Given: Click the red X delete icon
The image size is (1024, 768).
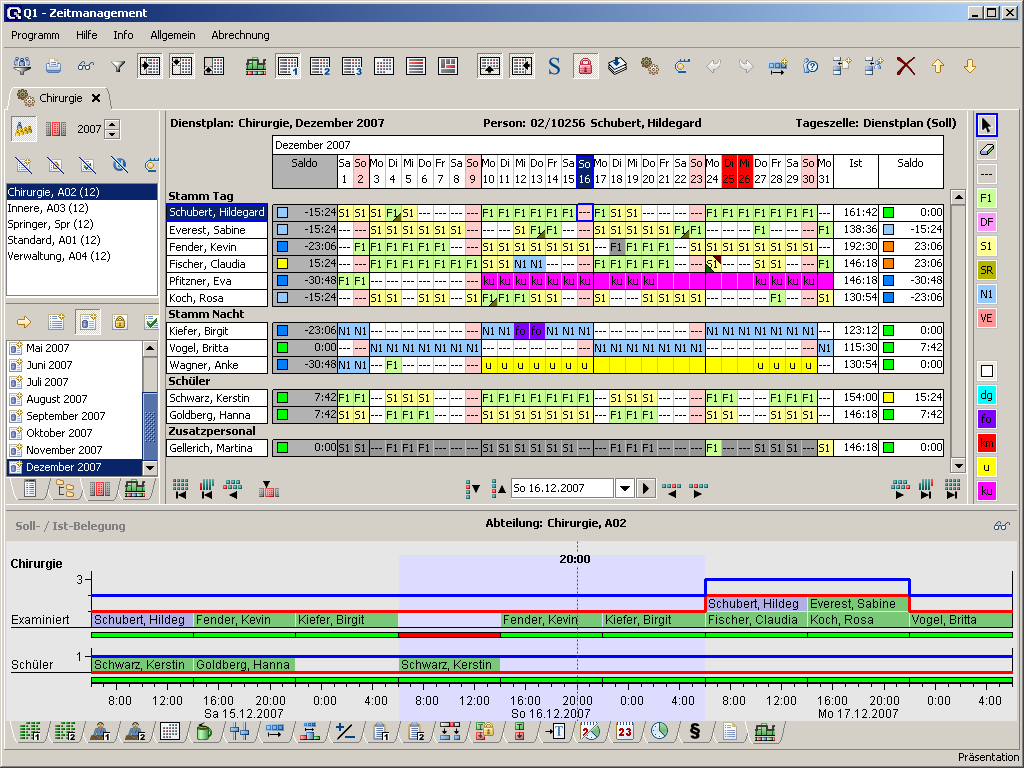Looking at the screenshot, I should click(x=906, y=66).
